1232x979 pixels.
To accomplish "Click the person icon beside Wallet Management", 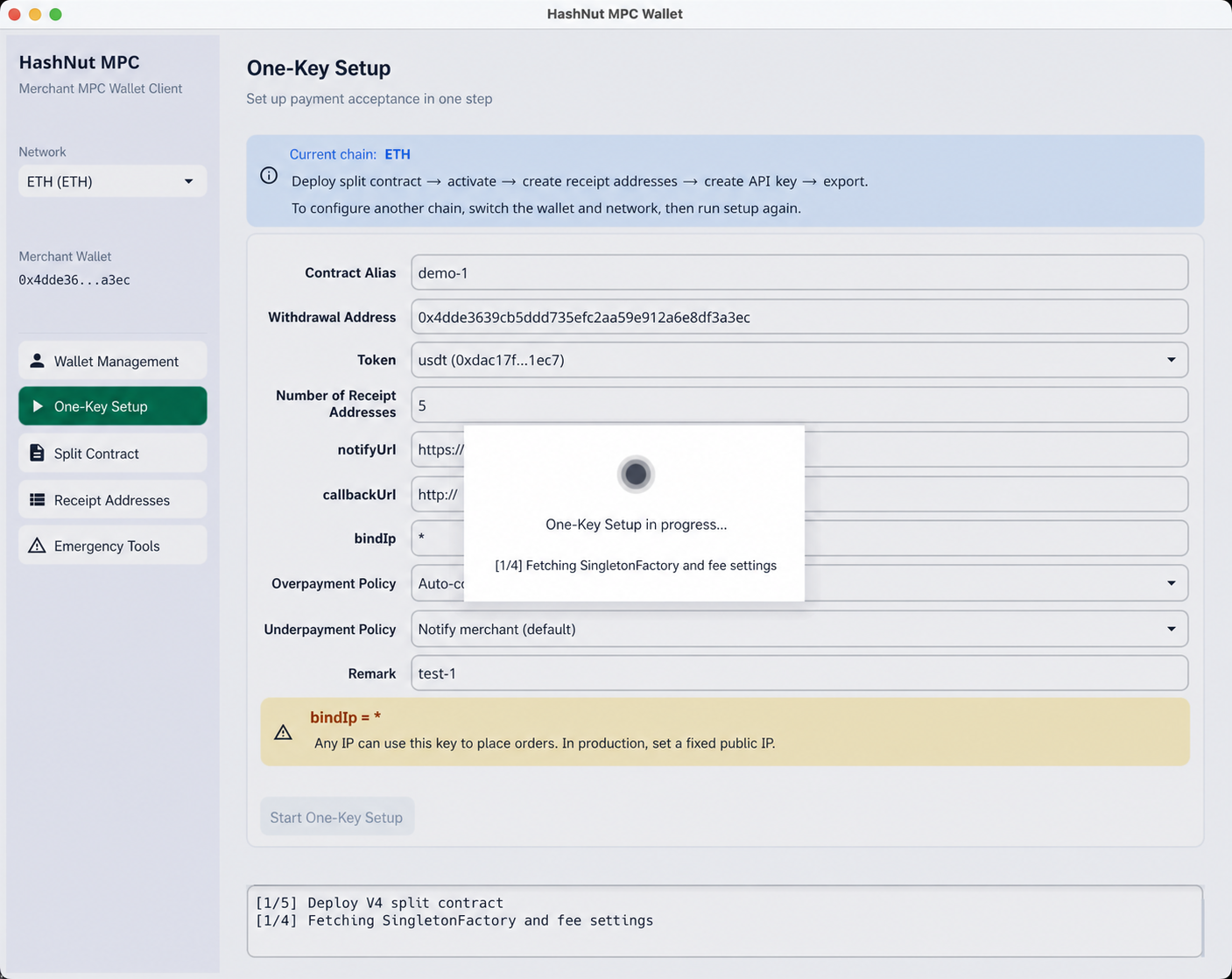I will tap(37, 361).
